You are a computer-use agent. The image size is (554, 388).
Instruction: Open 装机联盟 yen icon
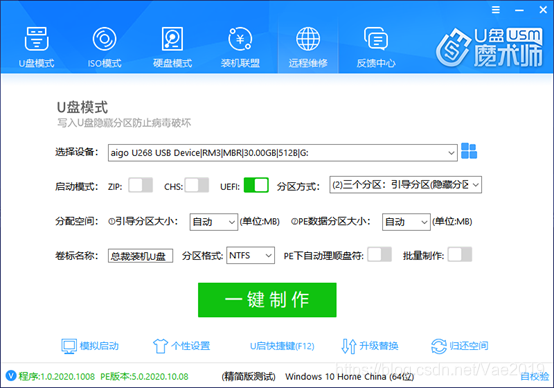[240, 39]
